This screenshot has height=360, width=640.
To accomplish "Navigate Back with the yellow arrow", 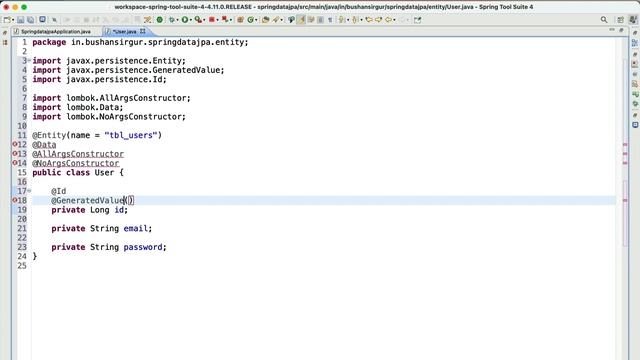I will tap(388, 20).
